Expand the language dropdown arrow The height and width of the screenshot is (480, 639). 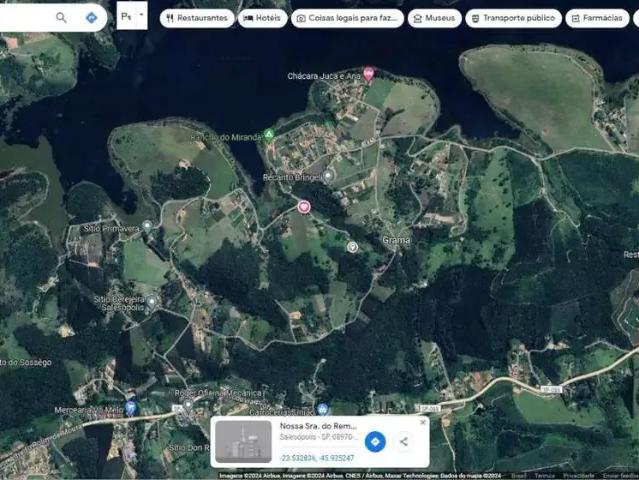pyautogui.click(x=141, y=17)
